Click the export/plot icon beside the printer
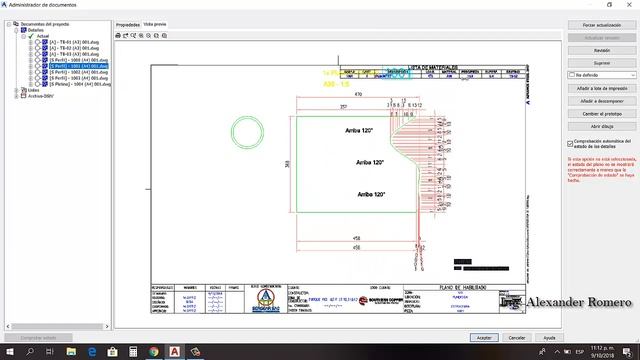Viewport: 640px width, 360px height. click(126, 36)
